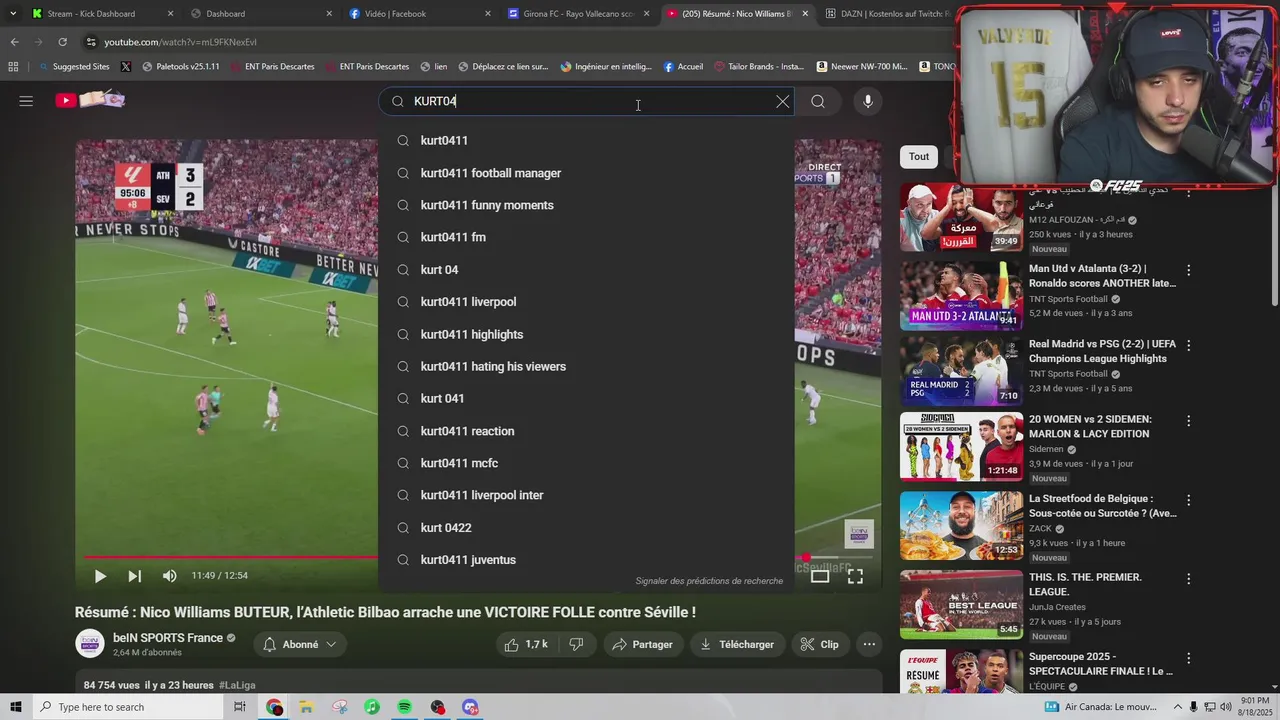
Task: Open the browser tab search dropdown arrow
Action: pos(12,14)
